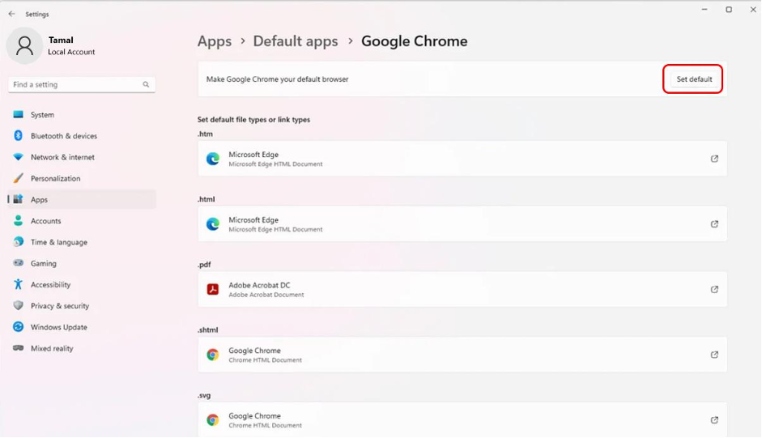The image size is (762, 438).
Task: Click the Tamal user avatar icon
Action: coord(25,46)
